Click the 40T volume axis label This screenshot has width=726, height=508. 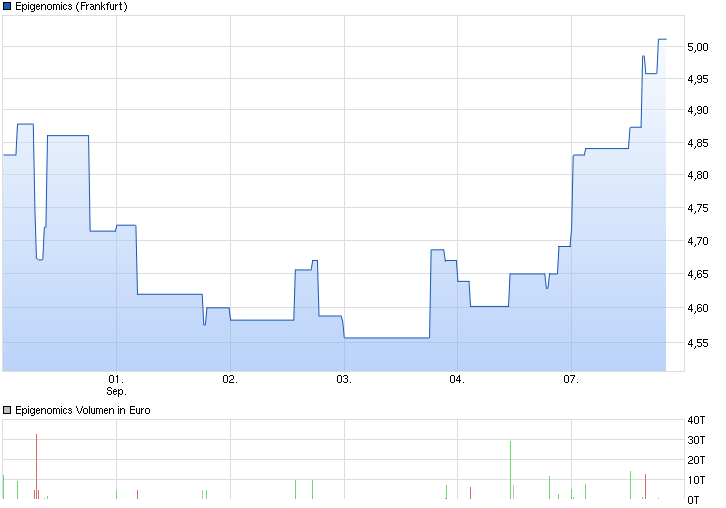(x=698, y=419)
